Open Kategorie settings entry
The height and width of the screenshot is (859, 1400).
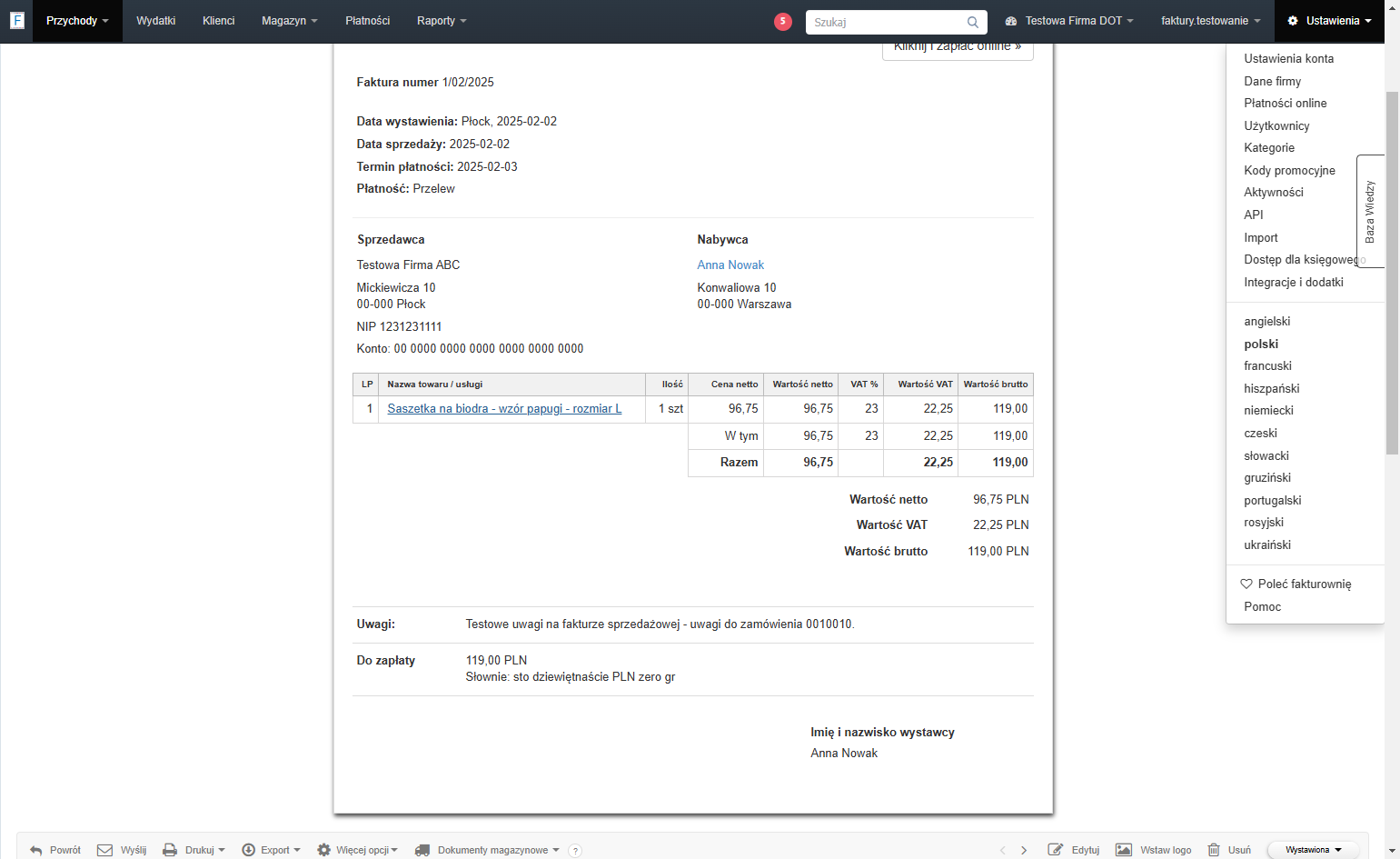pyautogui.click(x=1269, y=148)
